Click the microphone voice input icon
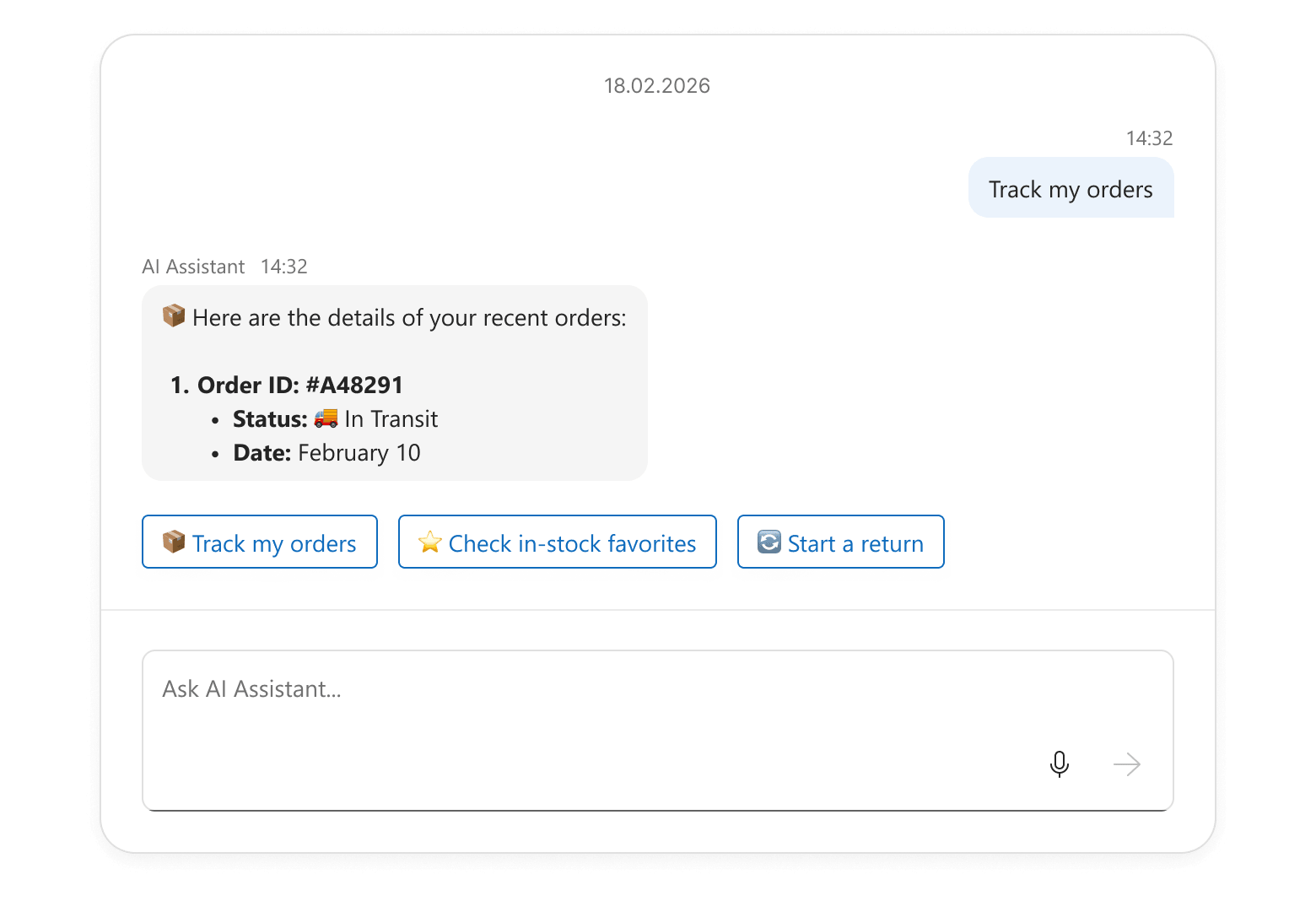 point(1059,764)
